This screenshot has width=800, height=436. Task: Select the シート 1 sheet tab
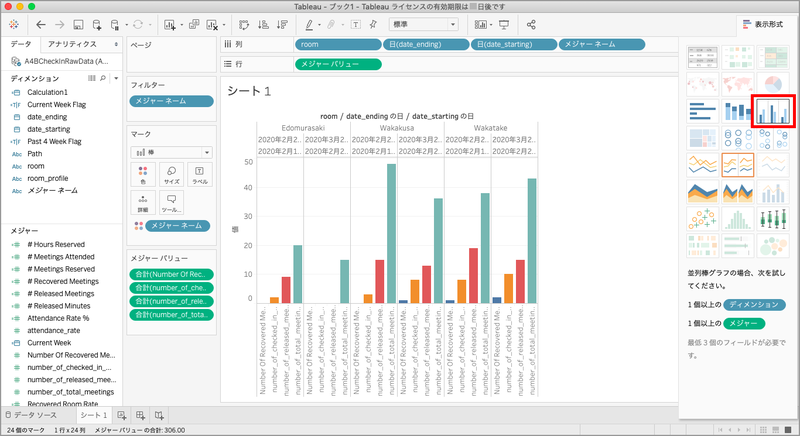(x=93, y=415)
